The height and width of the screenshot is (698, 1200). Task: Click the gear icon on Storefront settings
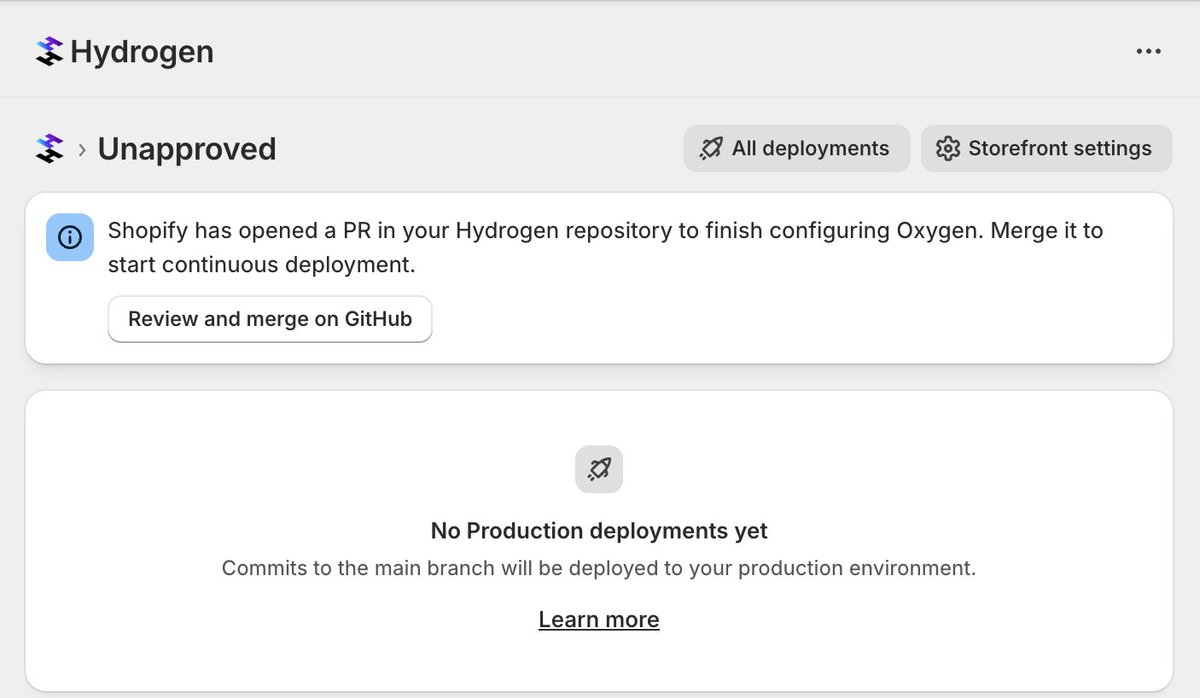[x=947, y=149]
